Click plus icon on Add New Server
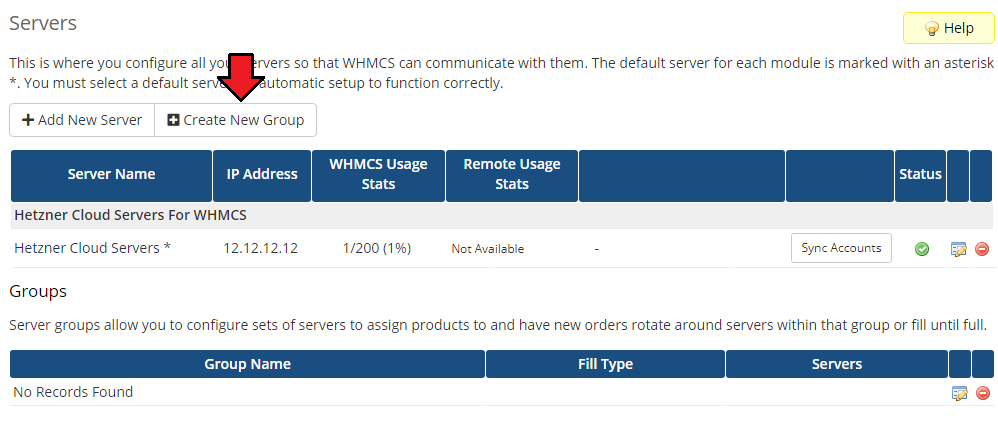The image size is (998, 423). 28,120
